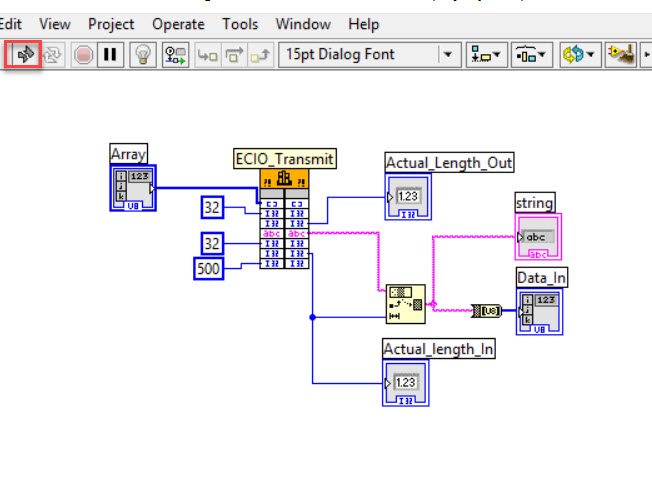Open the Align Objects dropdown

click(x=486, y=54)
